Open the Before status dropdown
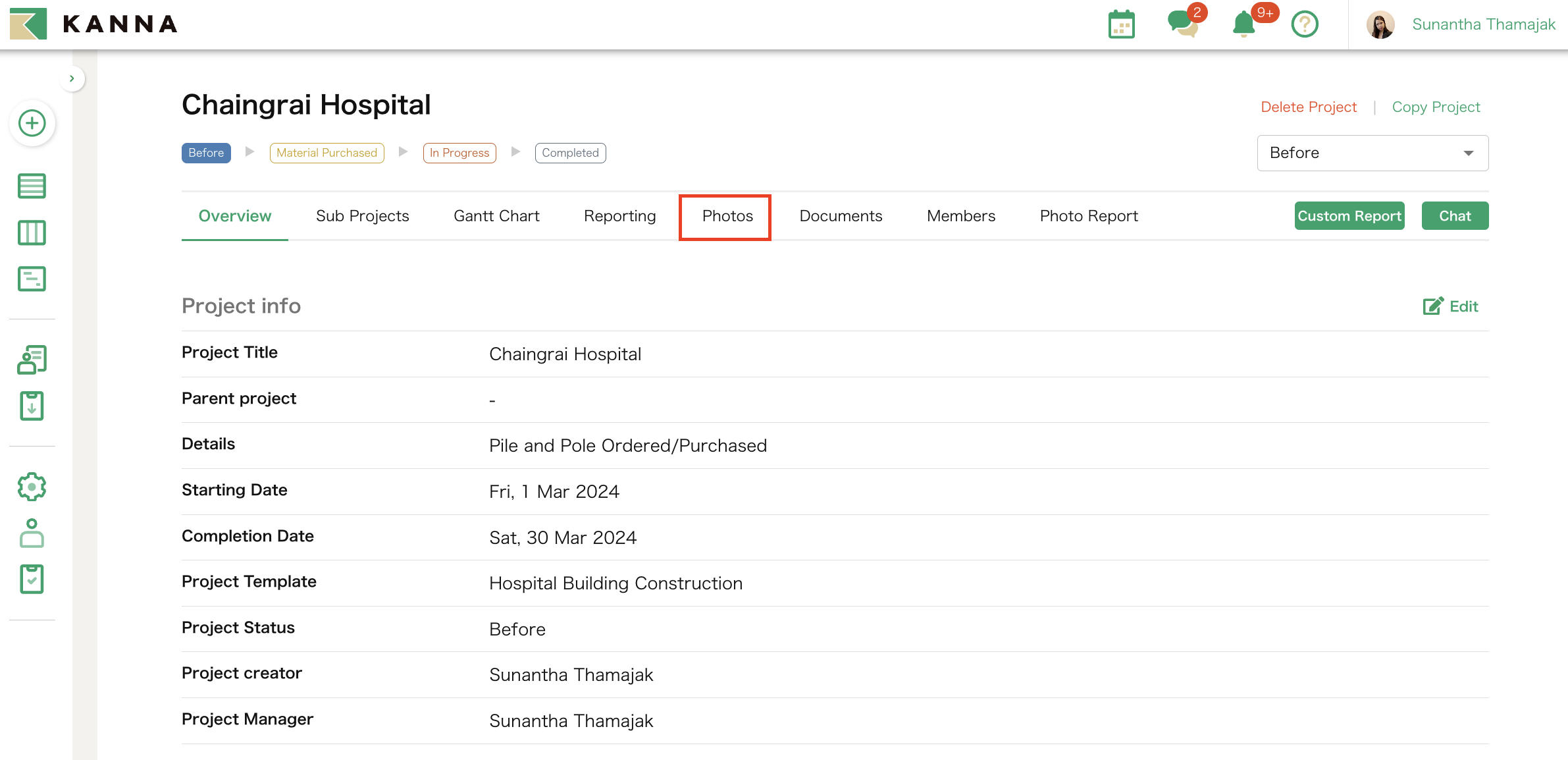This screenshot has width=1568, height=760. tap(1372, 153)
